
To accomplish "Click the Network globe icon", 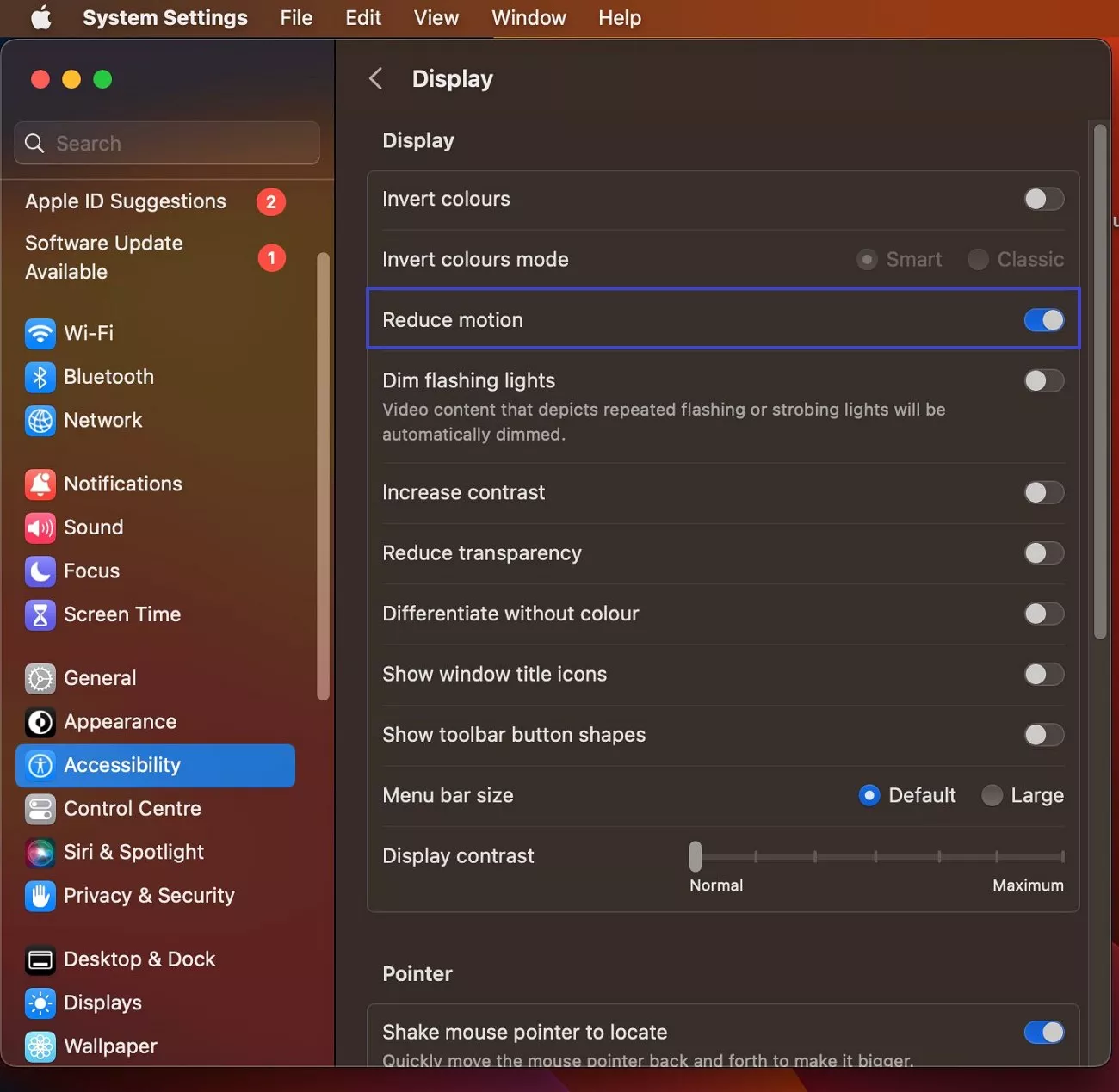I will pos(40,421).
